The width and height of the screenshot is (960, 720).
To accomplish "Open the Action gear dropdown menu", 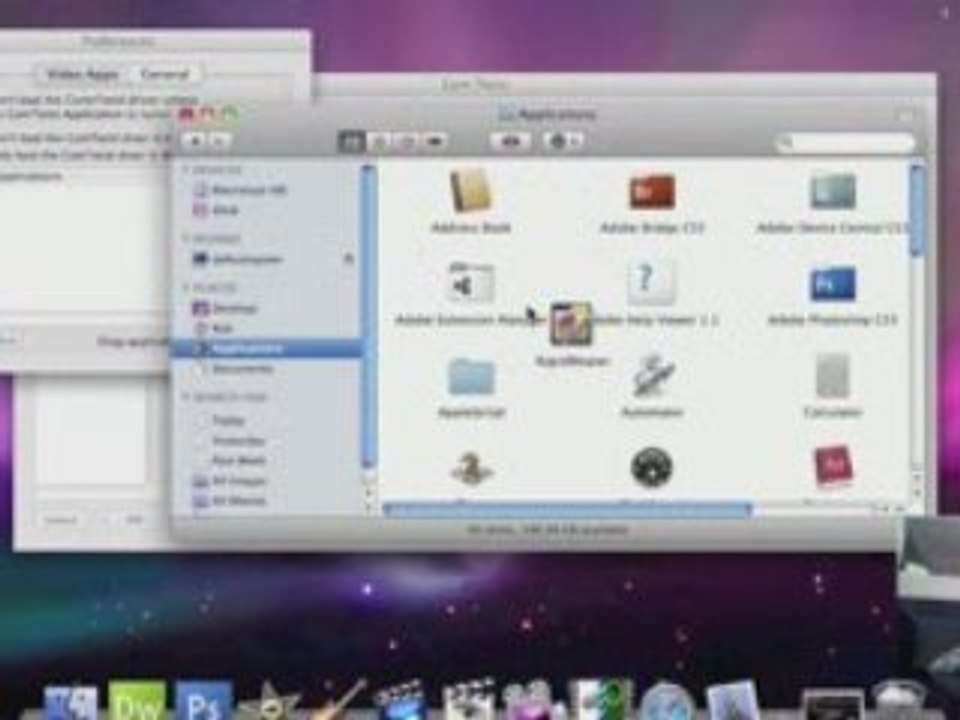I will tap(564, 141).
